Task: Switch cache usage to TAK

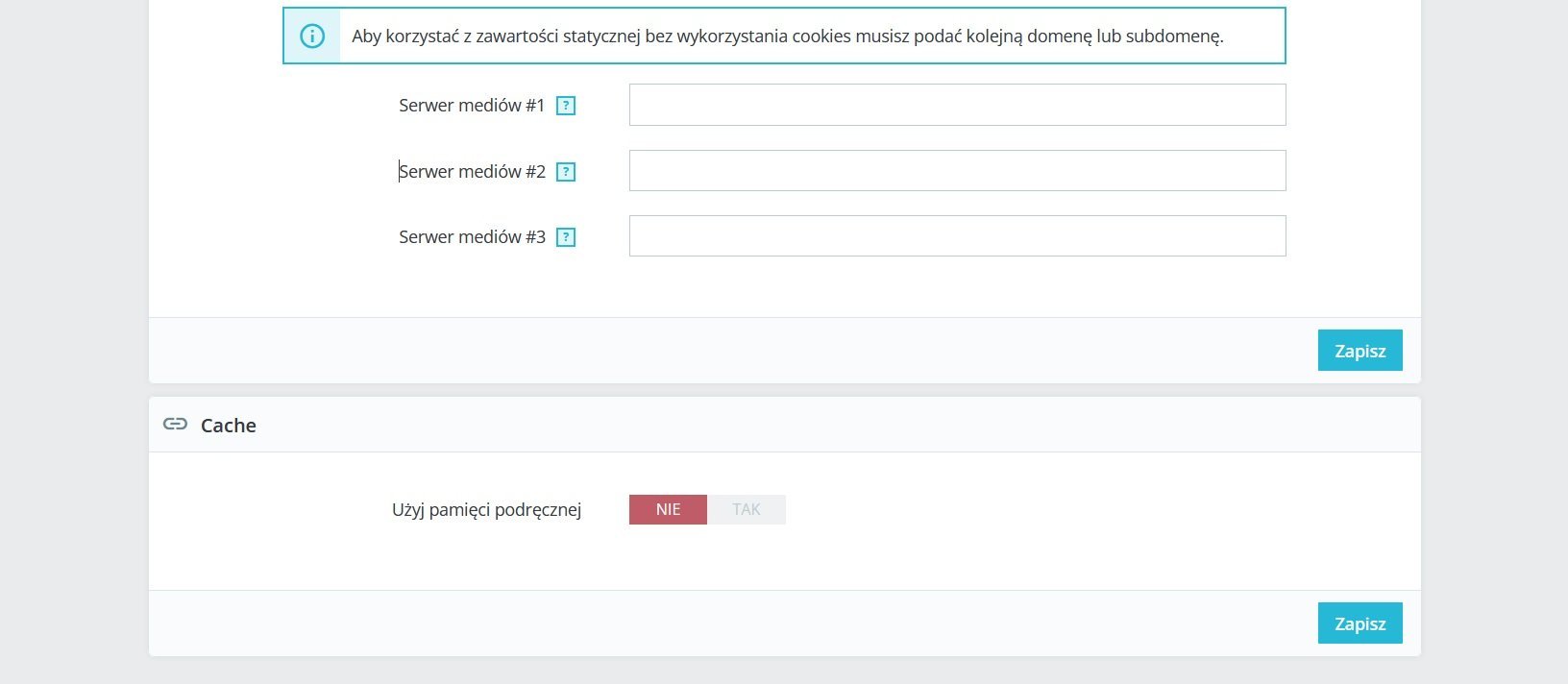Action: [747, 509]
